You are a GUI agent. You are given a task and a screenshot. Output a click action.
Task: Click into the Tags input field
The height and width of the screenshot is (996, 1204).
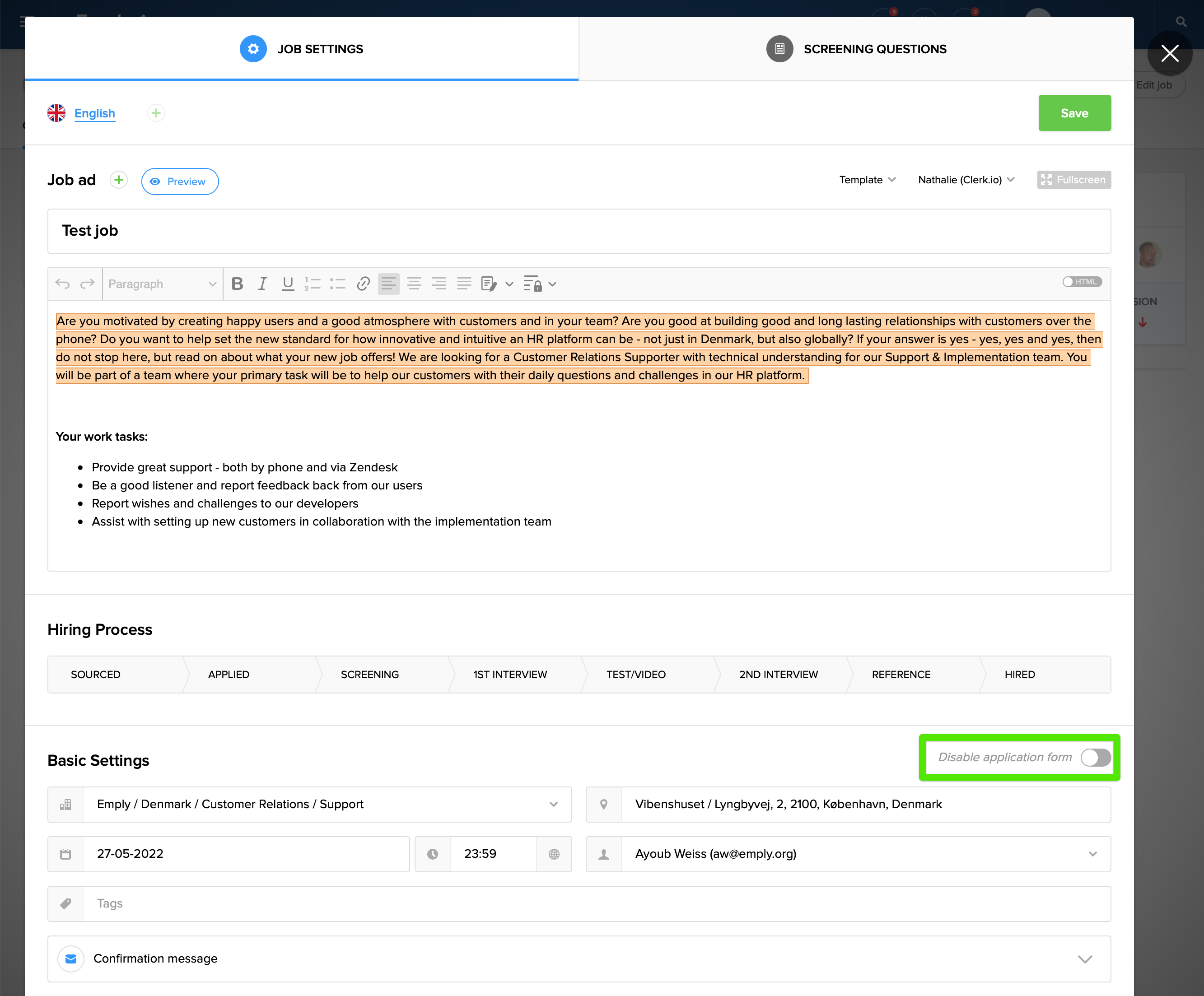[596, 904]
